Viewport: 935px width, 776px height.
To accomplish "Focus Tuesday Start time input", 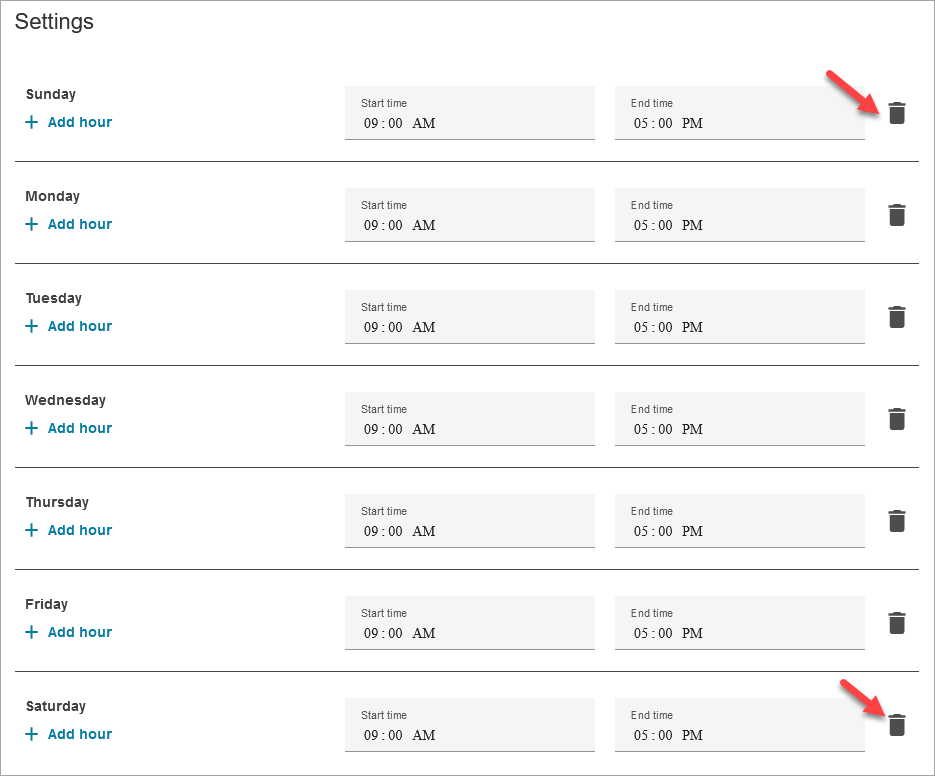I will [x=470, y=317].
